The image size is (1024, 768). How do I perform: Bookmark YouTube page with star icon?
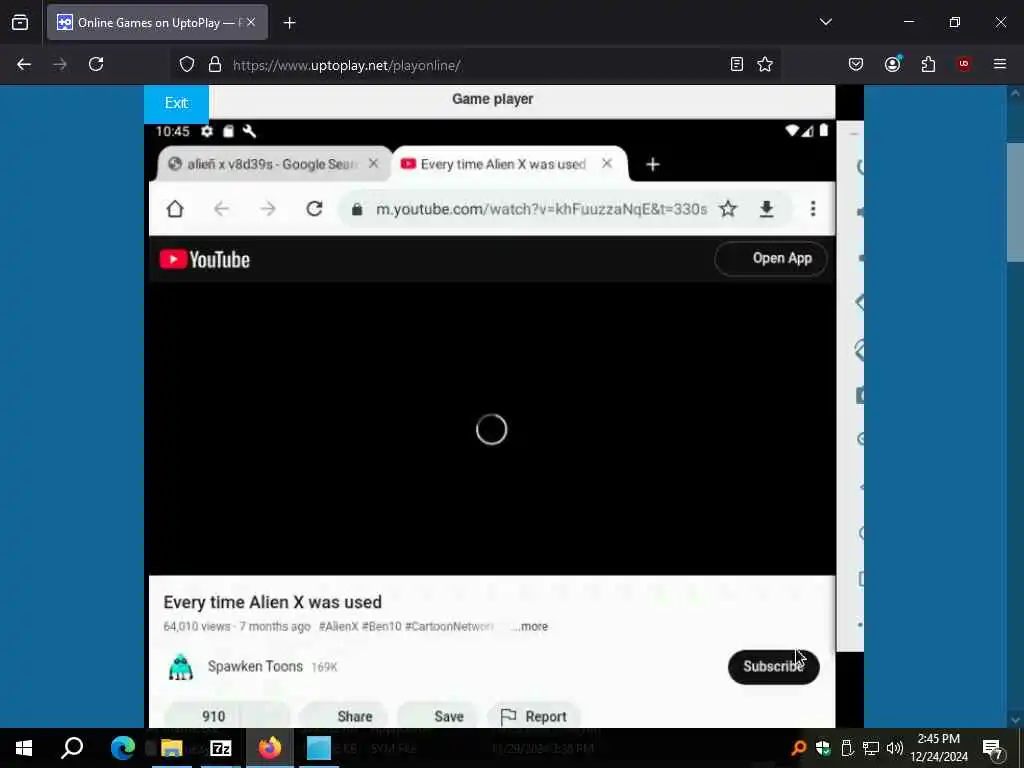coord(728,209)
